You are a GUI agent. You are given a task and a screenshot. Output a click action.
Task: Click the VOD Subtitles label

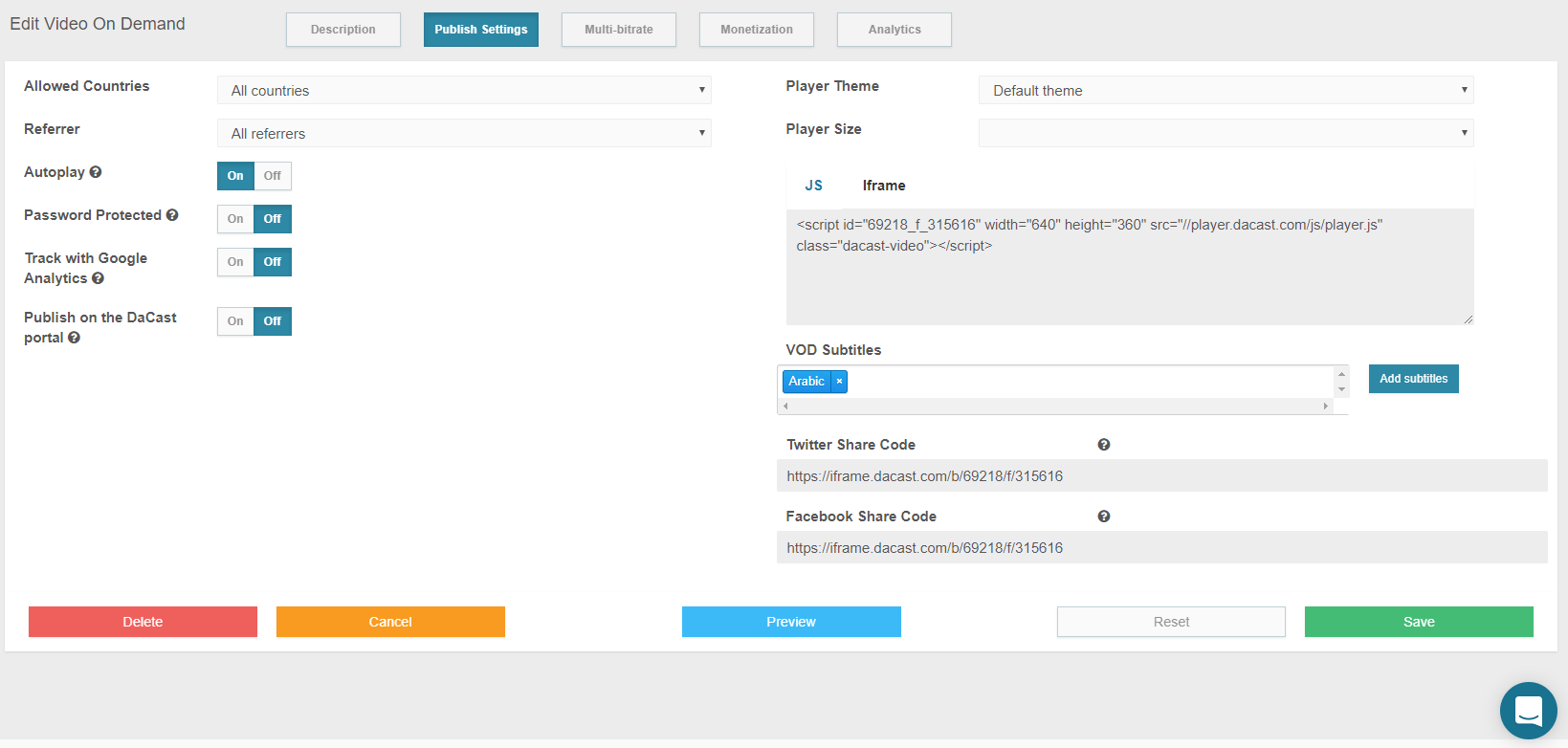pyautogui.click(x=833, y=350)
